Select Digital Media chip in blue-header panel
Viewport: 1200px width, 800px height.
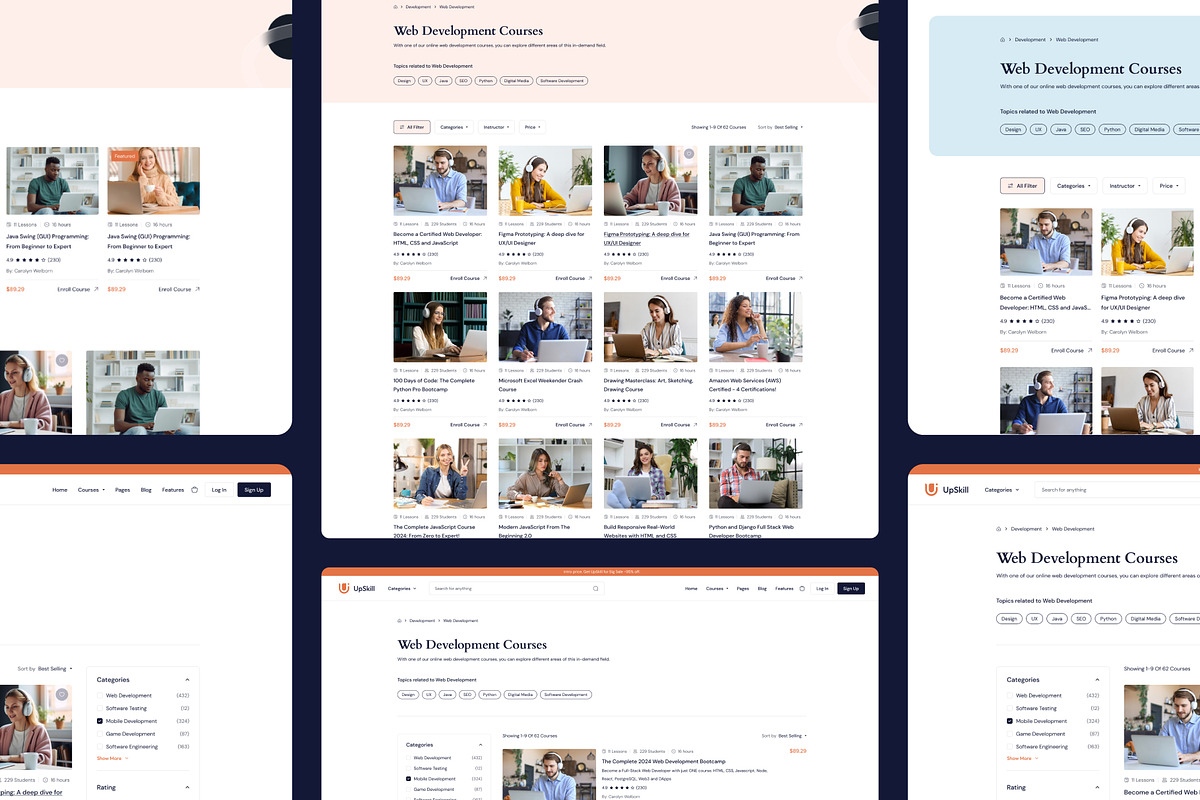tap(1149, 129)
